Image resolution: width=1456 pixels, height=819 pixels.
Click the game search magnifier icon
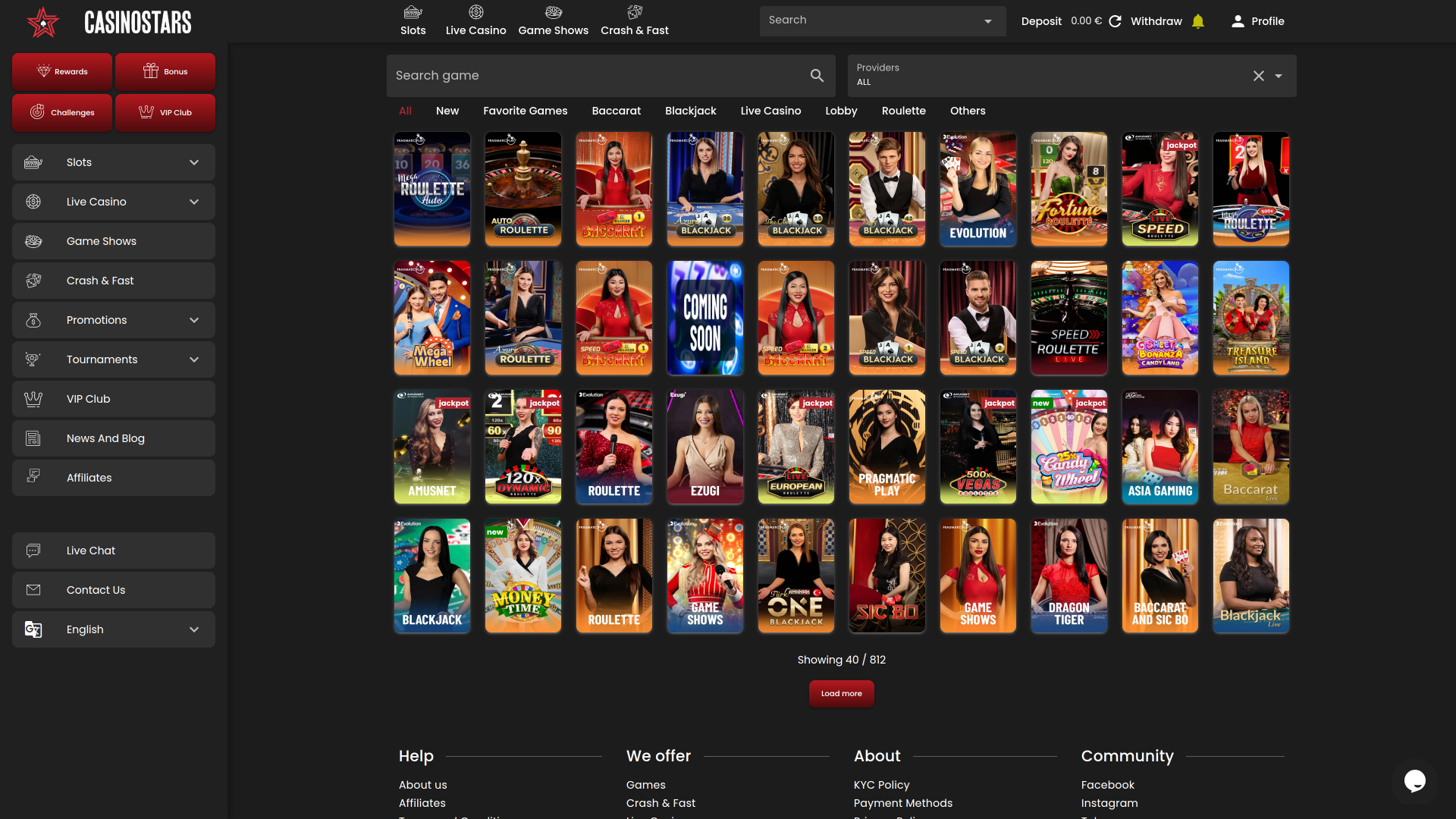pyautogui.click(x=817, y=75)
